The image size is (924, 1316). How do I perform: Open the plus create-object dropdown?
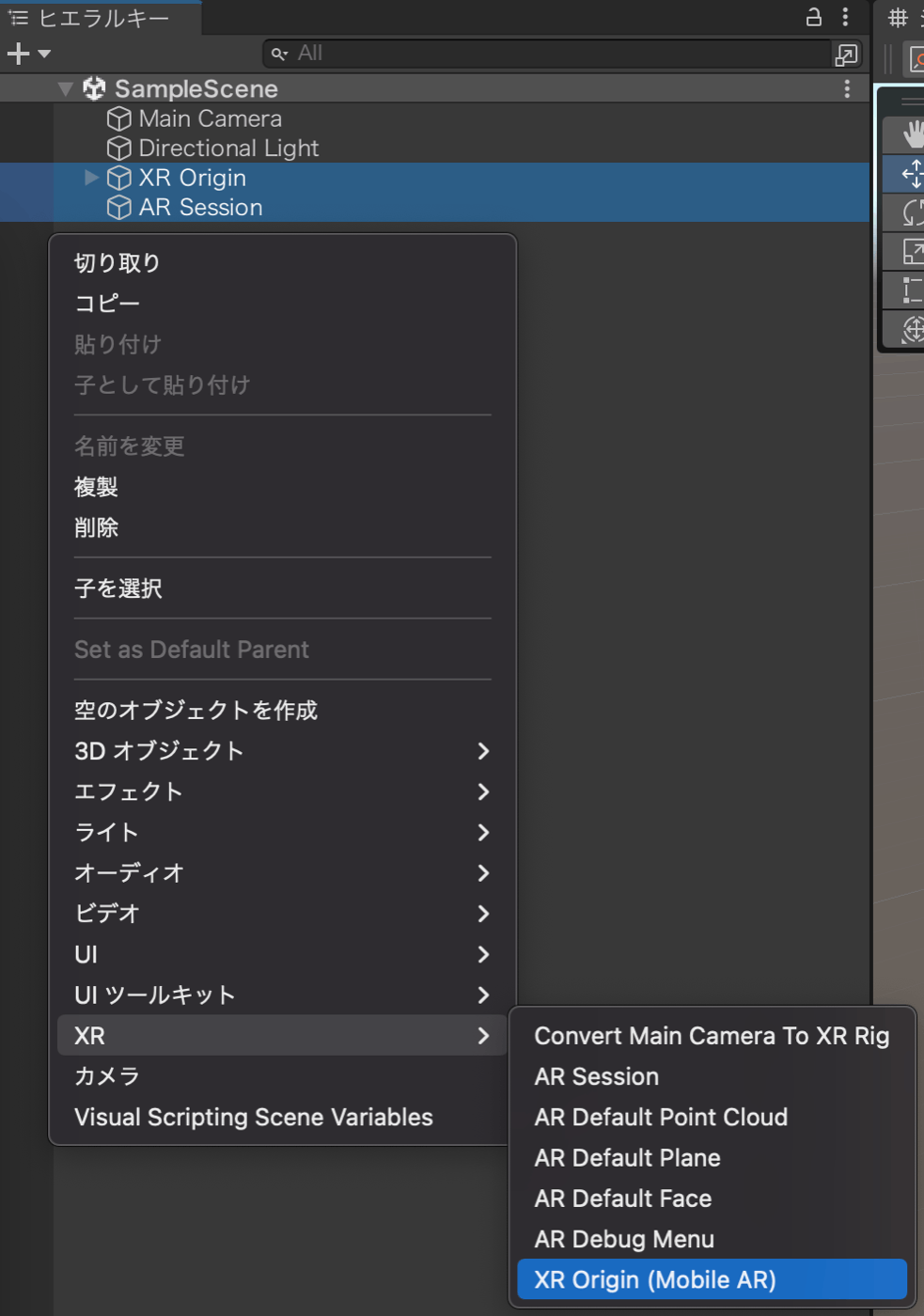(28, 54)
